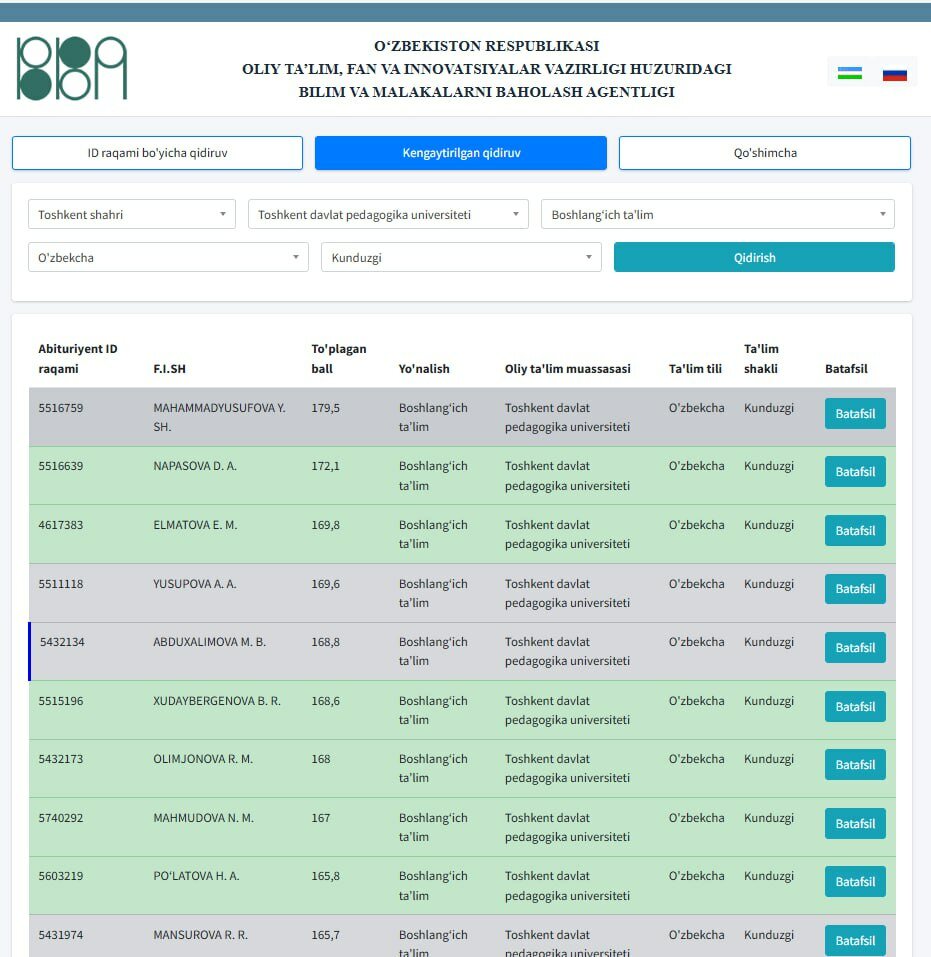View Batafsil for ELMATOVA E. M.
Screen dimensions: 931x957
tap(855, 530)
